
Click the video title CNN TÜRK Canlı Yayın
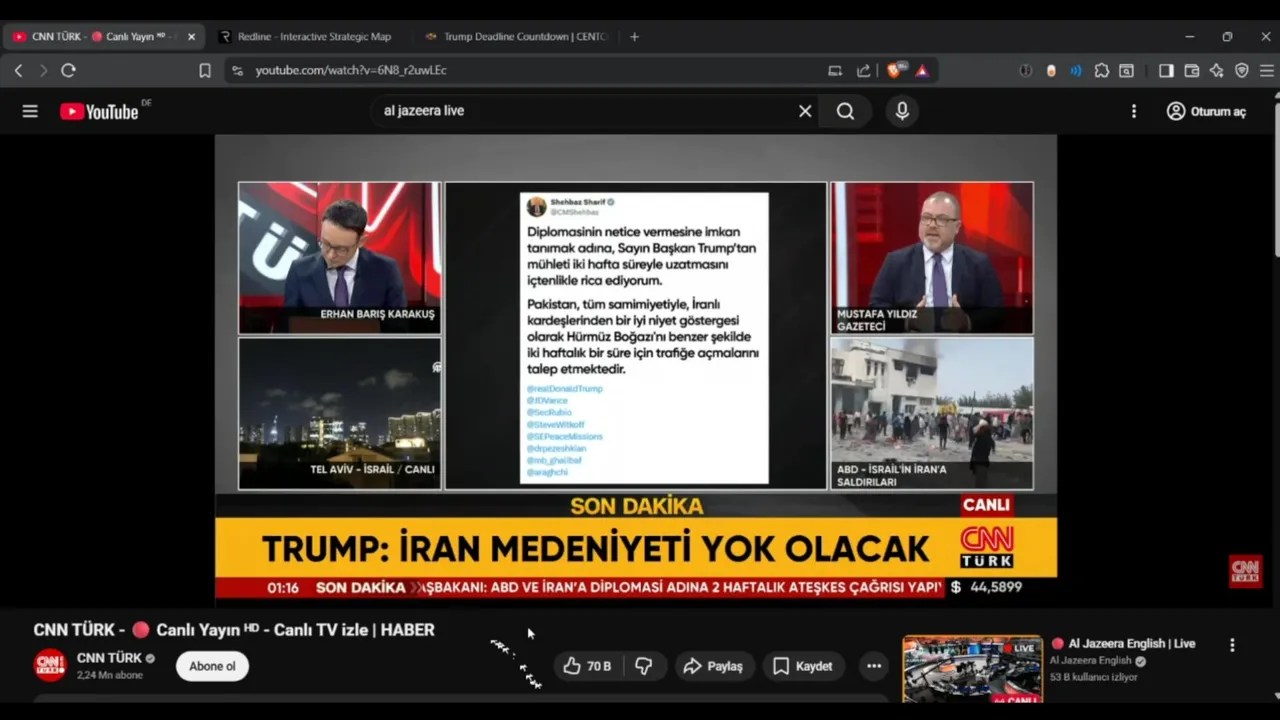point(234,630)
